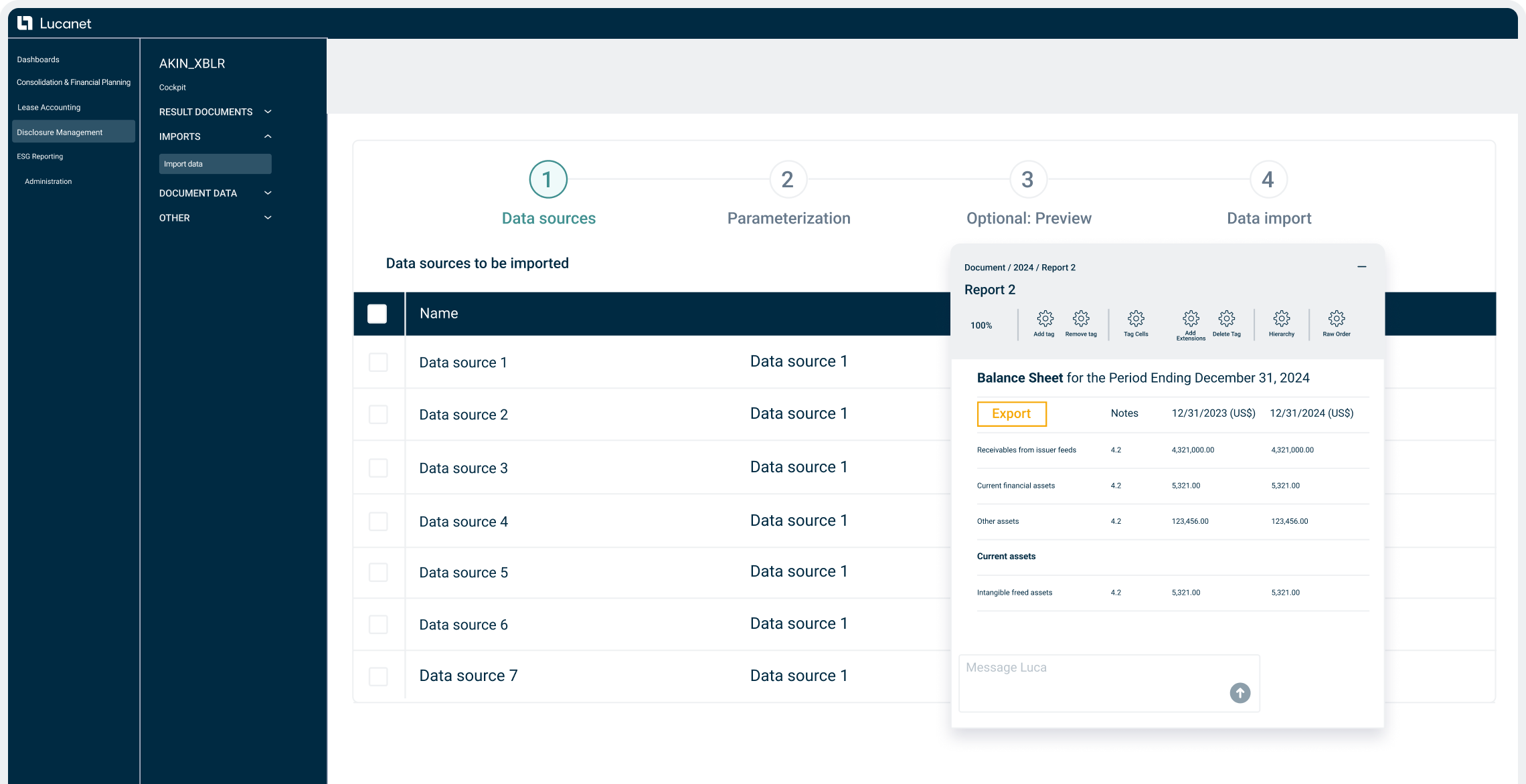Viewport: 1526px width, 784px height.
Task: Expand the DOCUMENT DATA section chevron
Action: point(268,193)
